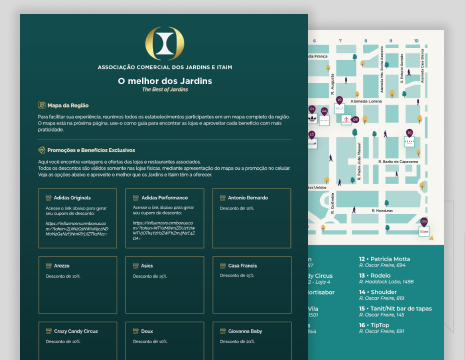This screenshot has height=360, width=465.
Task: Click the store icon in Arezzo card
Action: click(49, 266)
